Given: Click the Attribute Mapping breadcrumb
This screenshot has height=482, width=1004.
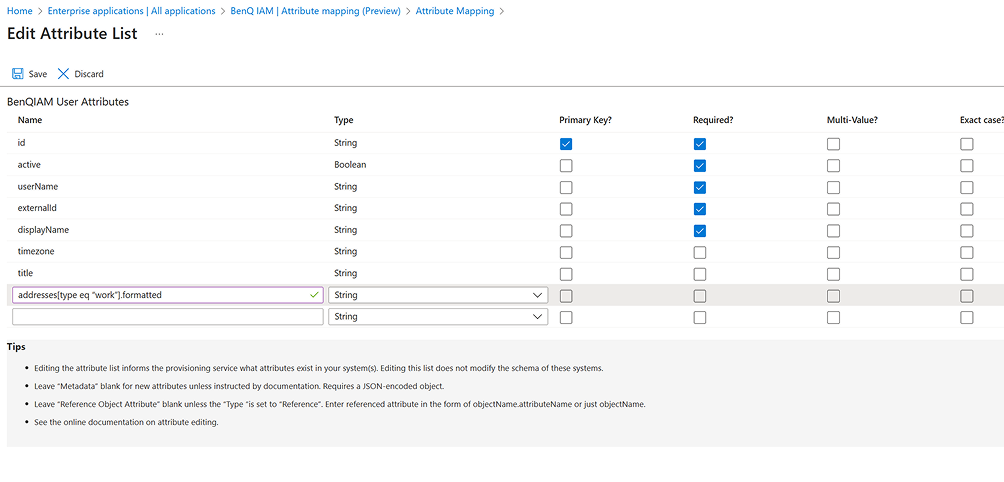Looking at the screenshot, I should (454, 11).
